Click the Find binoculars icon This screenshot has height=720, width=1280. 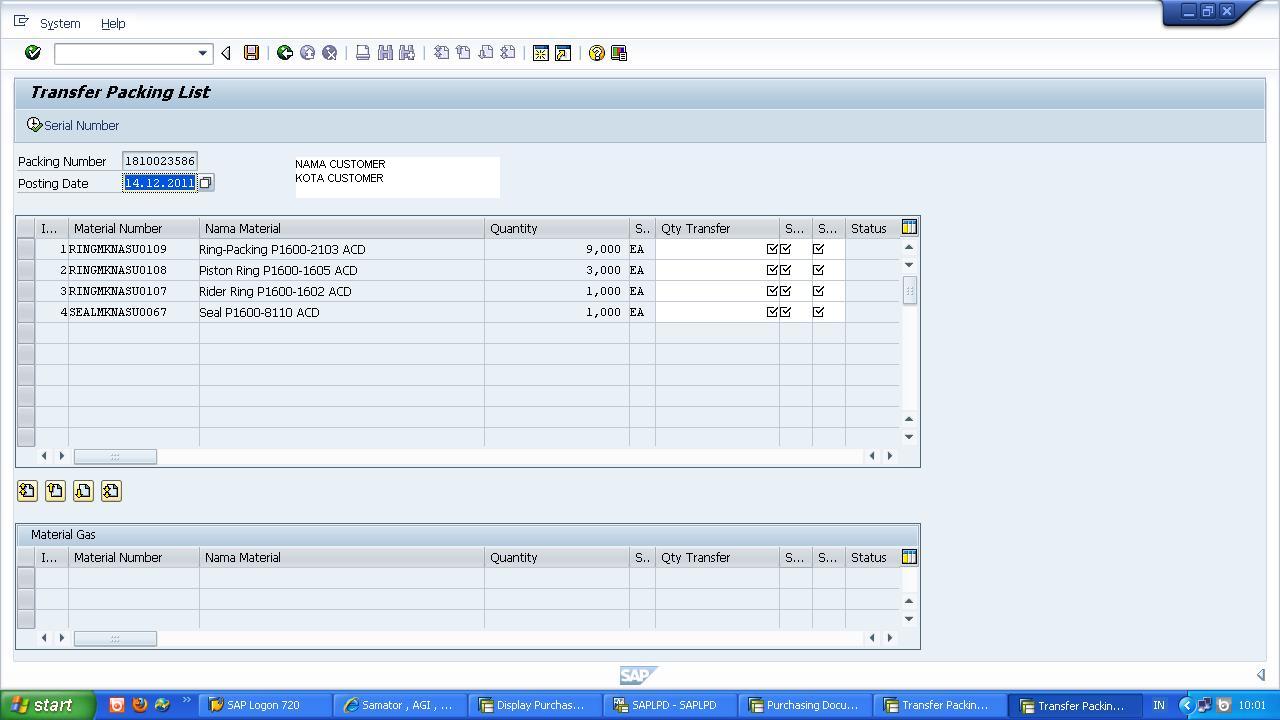pyautogui.click(x=385, y=53)
